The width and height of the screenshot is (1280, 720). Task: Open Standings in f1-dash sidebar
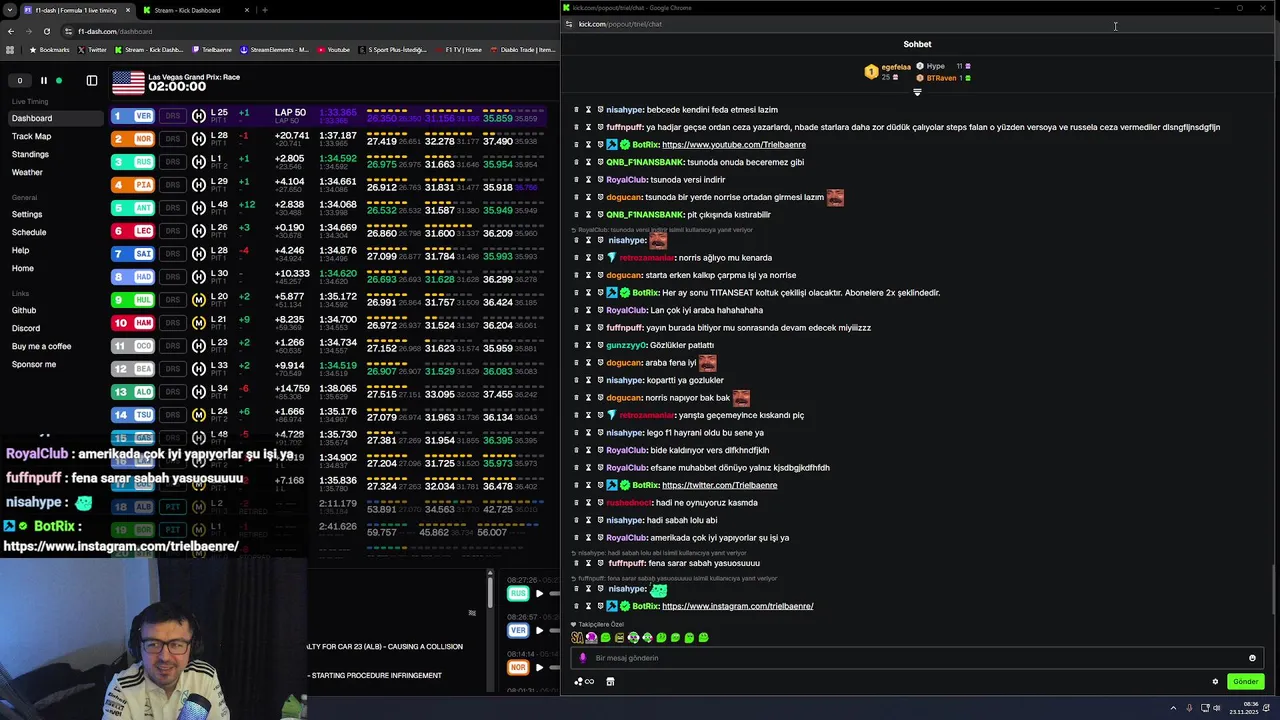pos(30,154)
